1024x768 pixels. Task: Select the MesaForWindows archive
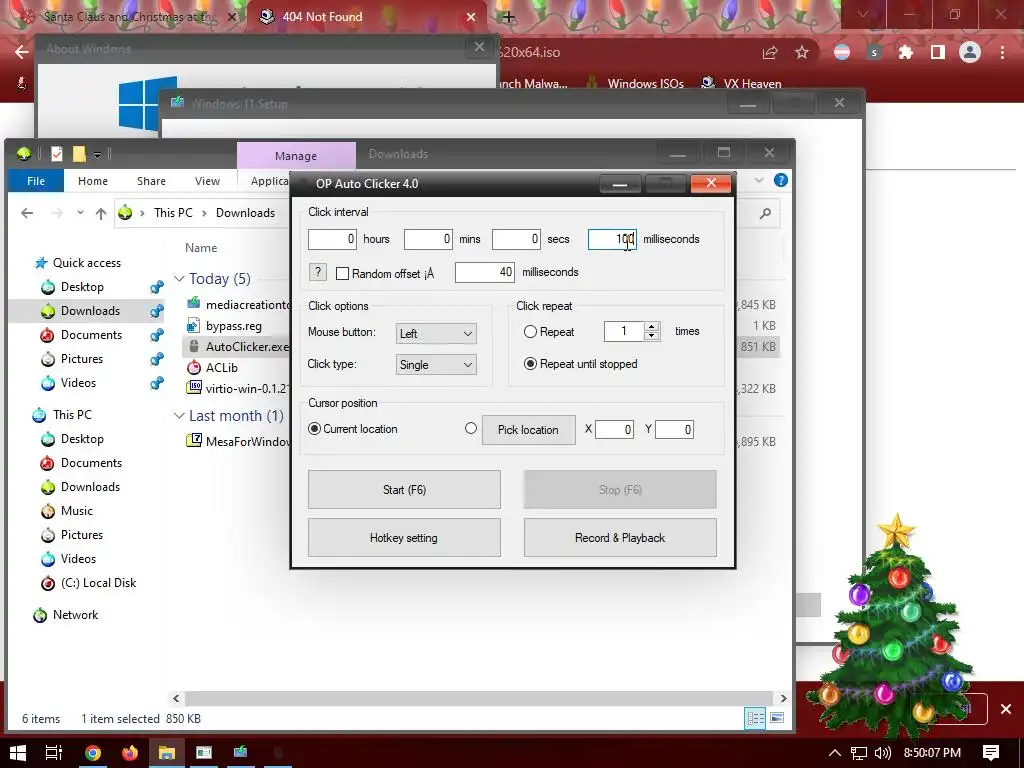[238, 442]
